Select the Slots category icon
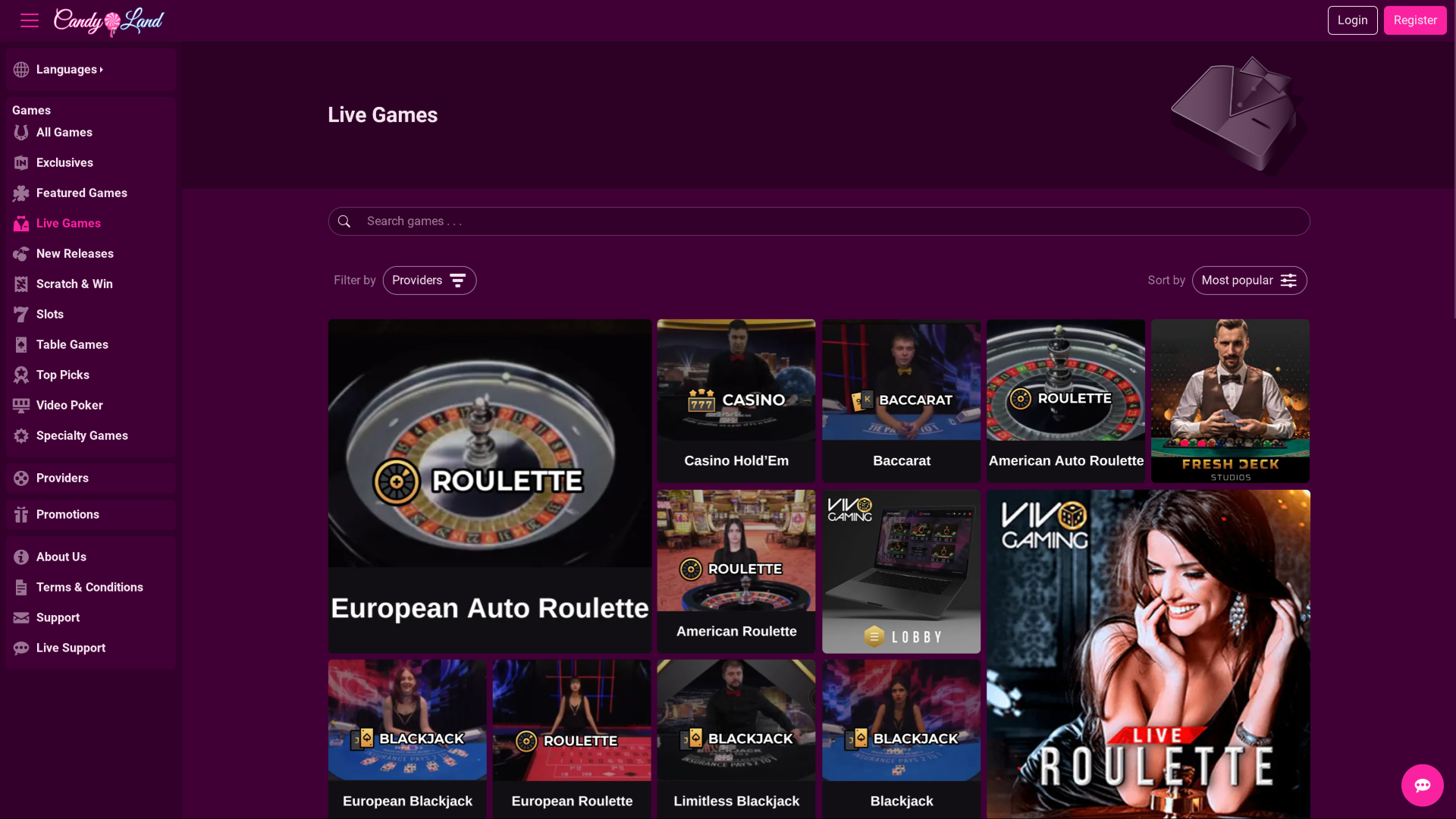This screenshot has height=819, width=1456. point(21,314)
